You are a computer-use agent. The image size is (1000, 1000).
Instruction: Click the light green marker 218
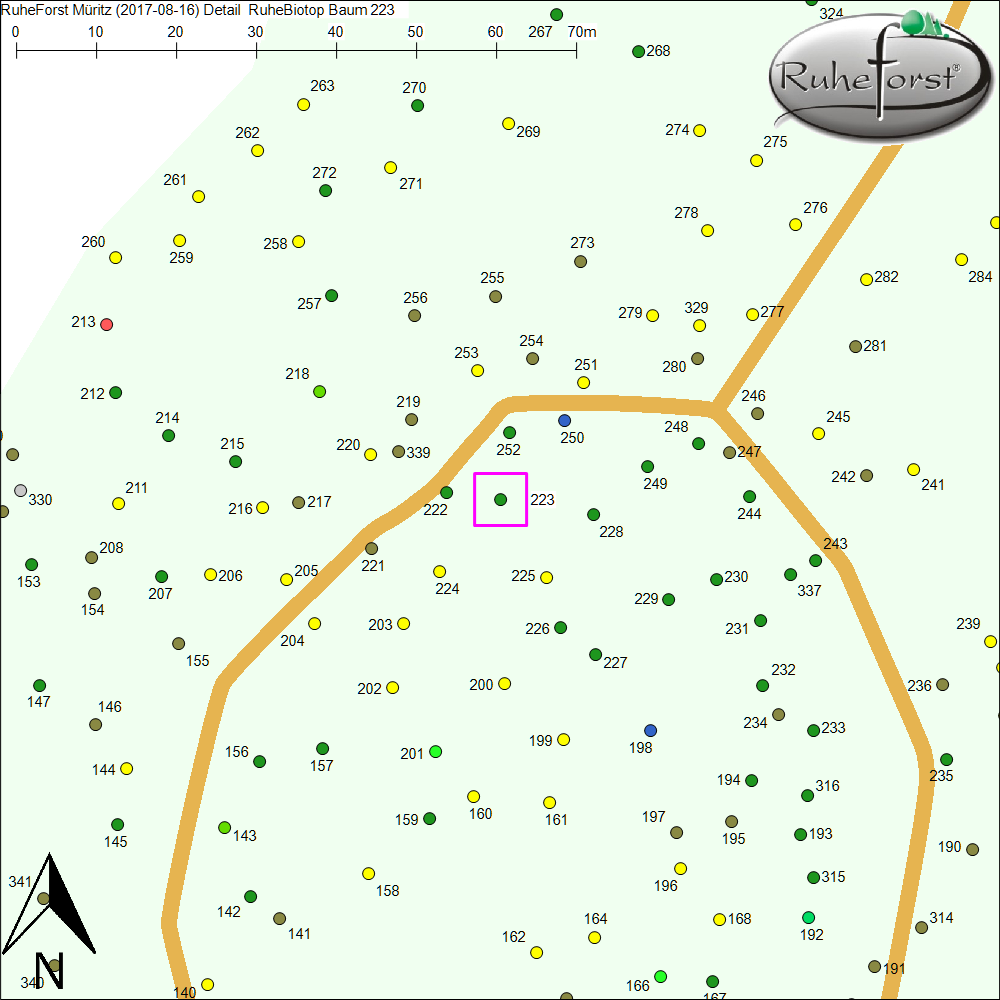[x=319, y=391]
